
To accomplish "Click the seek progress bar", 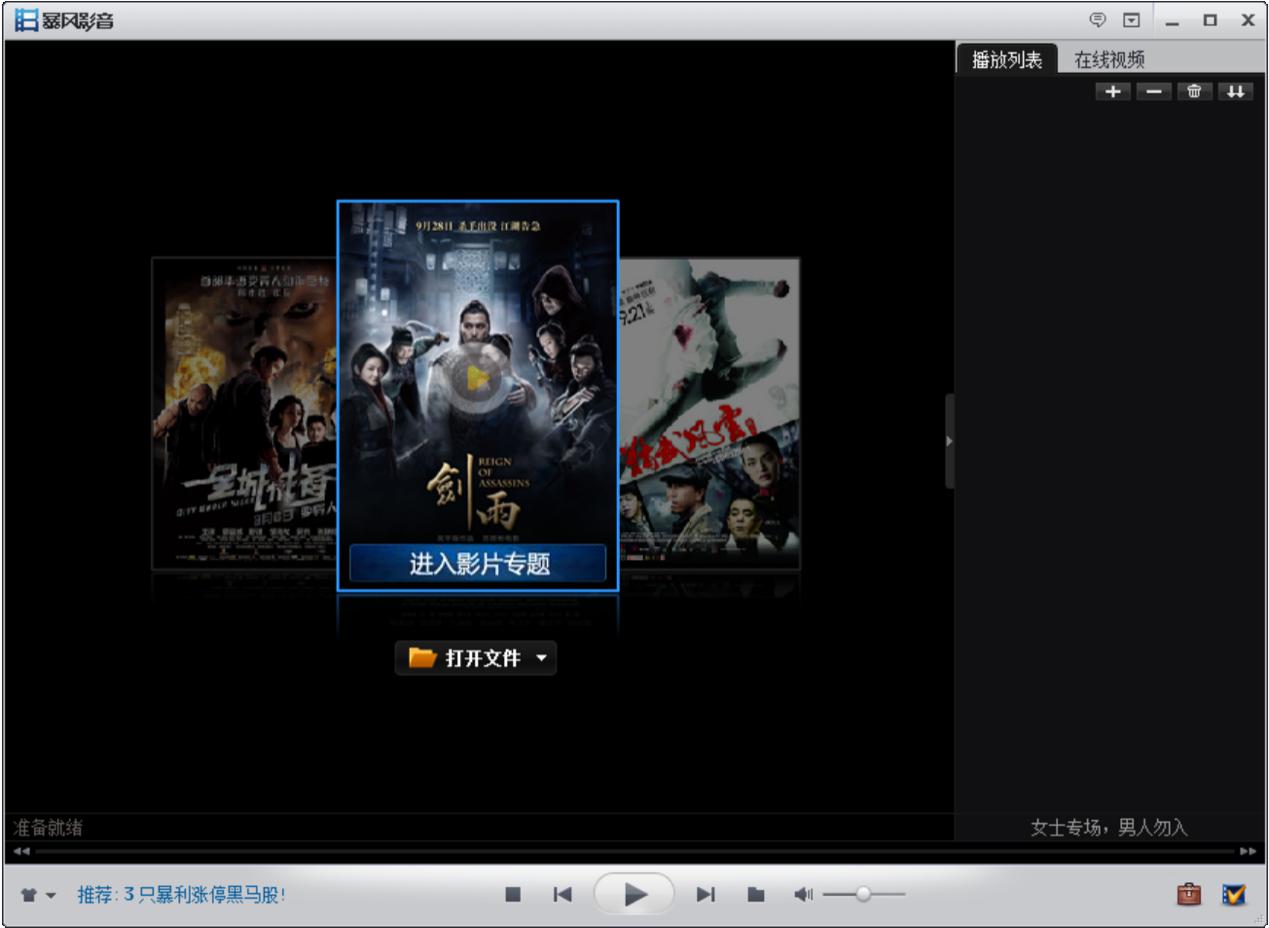I will coord(635,851).
